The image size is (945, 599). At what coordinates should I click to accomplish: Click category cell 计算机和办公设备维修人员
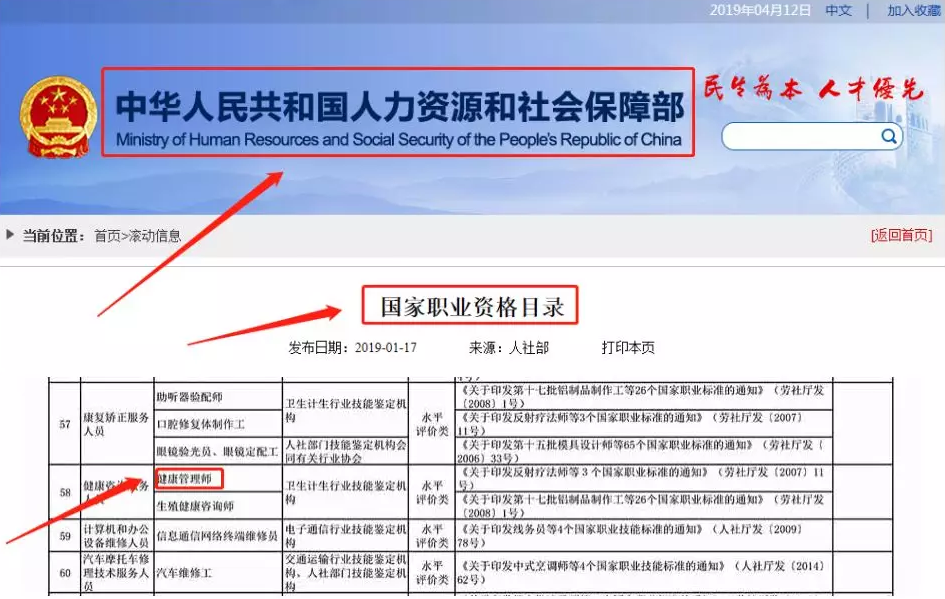point(116,536)
